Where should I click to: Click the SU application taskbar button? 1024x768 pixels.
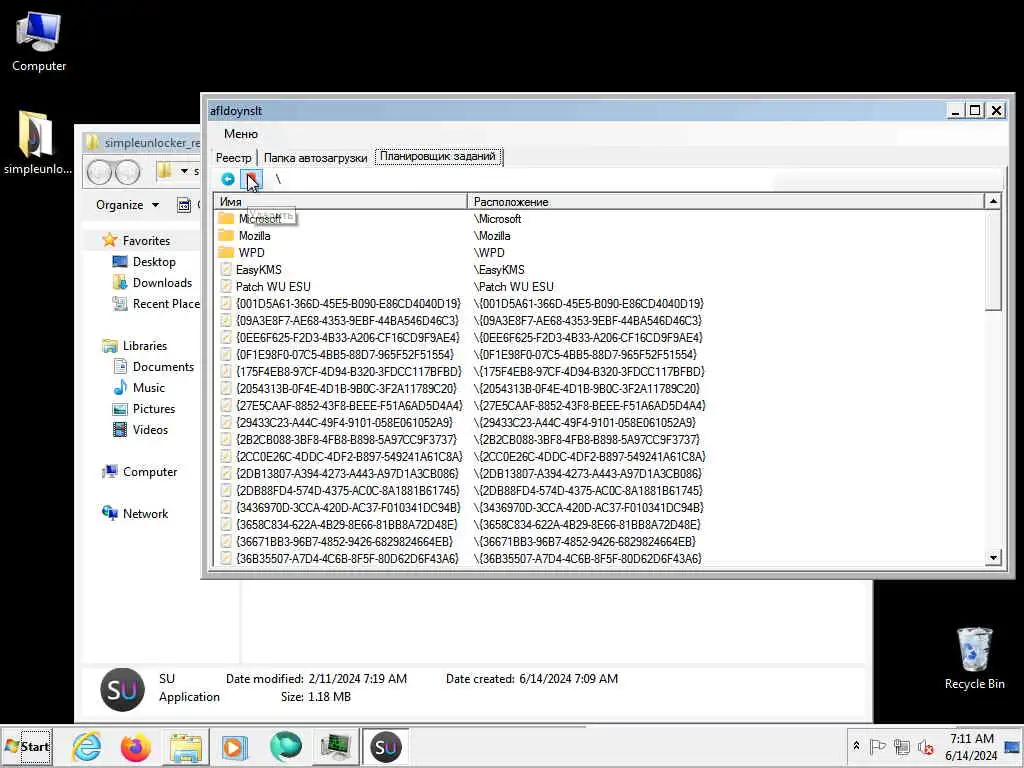point(385,746)
